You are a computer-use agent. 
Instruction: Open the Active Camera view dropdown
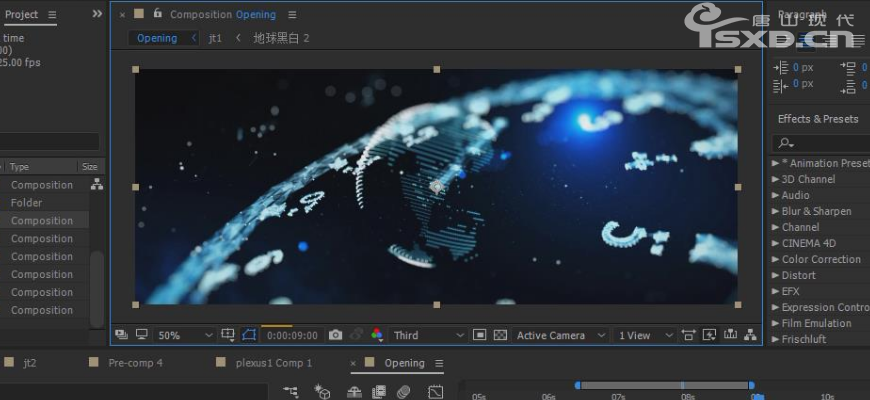coord(559,335)
